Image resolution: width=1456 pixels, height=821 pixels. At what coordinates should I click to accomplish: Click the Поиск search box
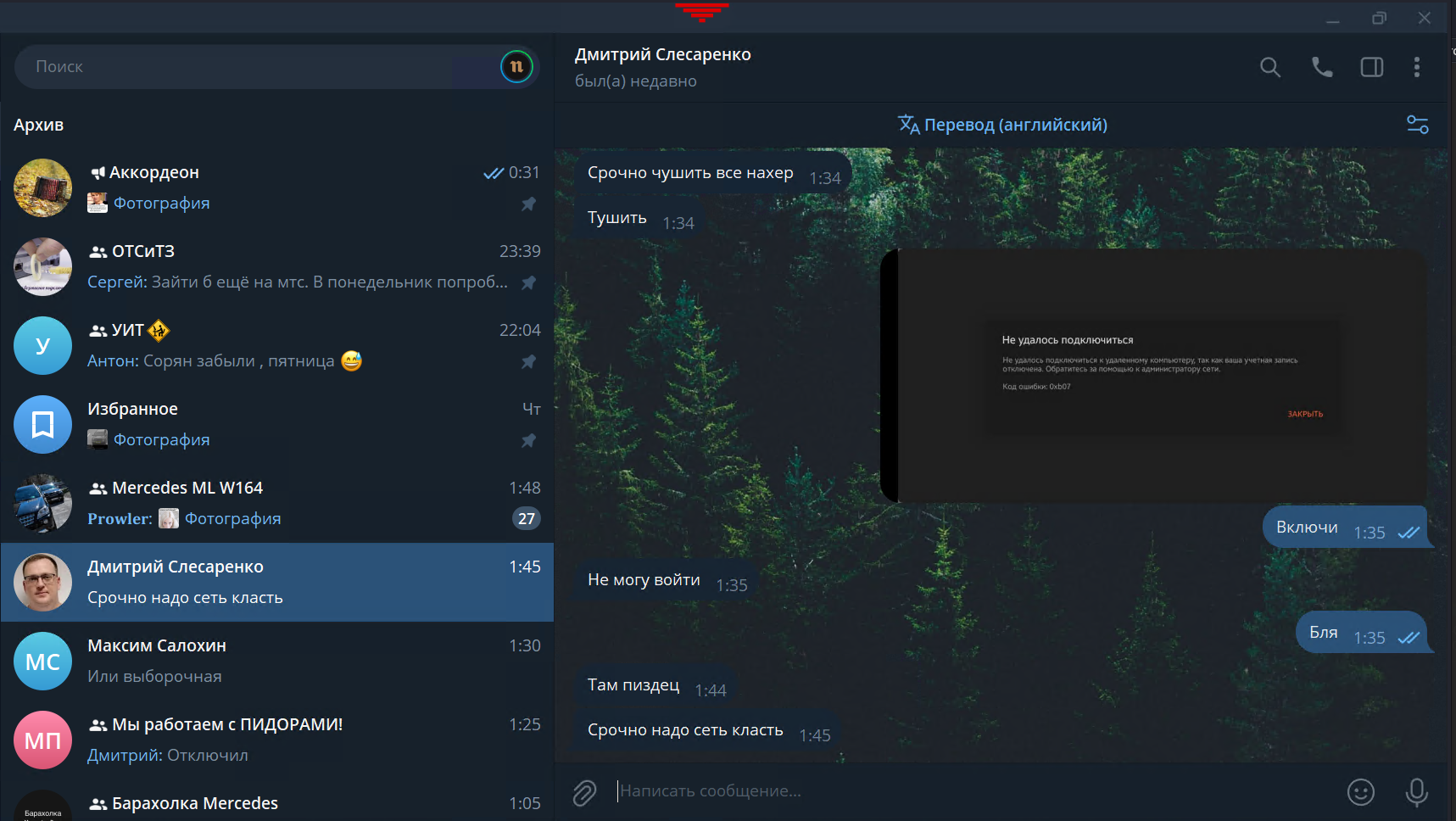pos(254,67)
